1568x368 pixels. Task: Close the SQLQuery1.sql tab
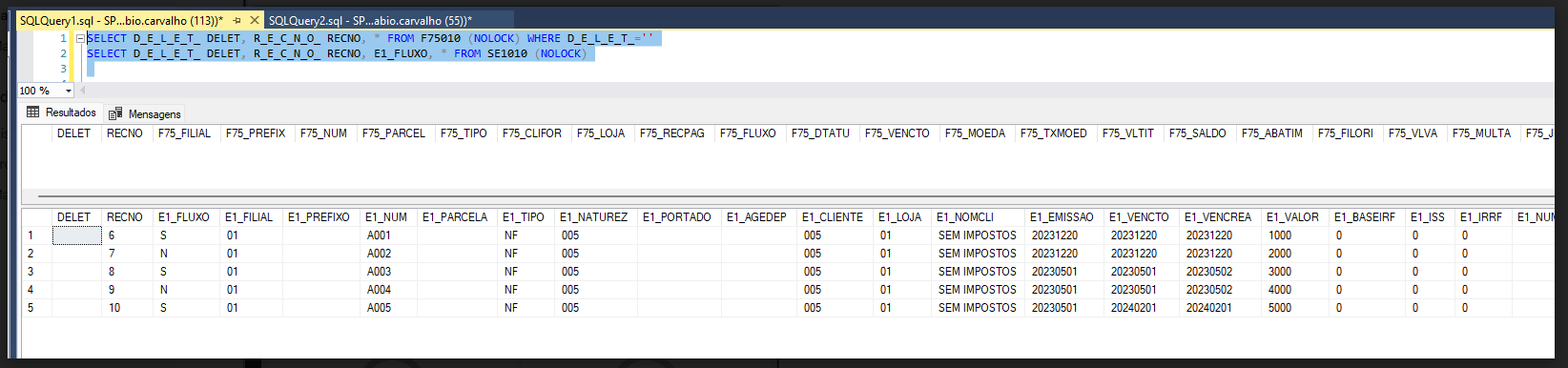click(254, 20)
